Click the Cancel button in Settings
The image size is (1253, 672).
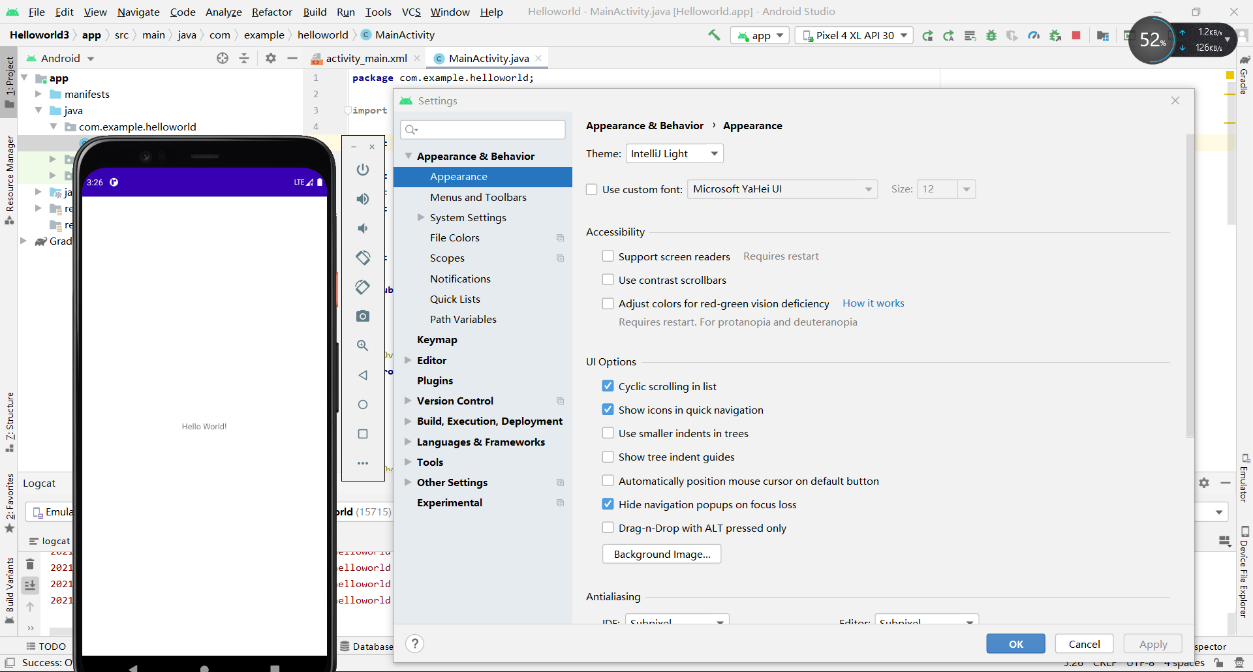[x=1084, y=644]
